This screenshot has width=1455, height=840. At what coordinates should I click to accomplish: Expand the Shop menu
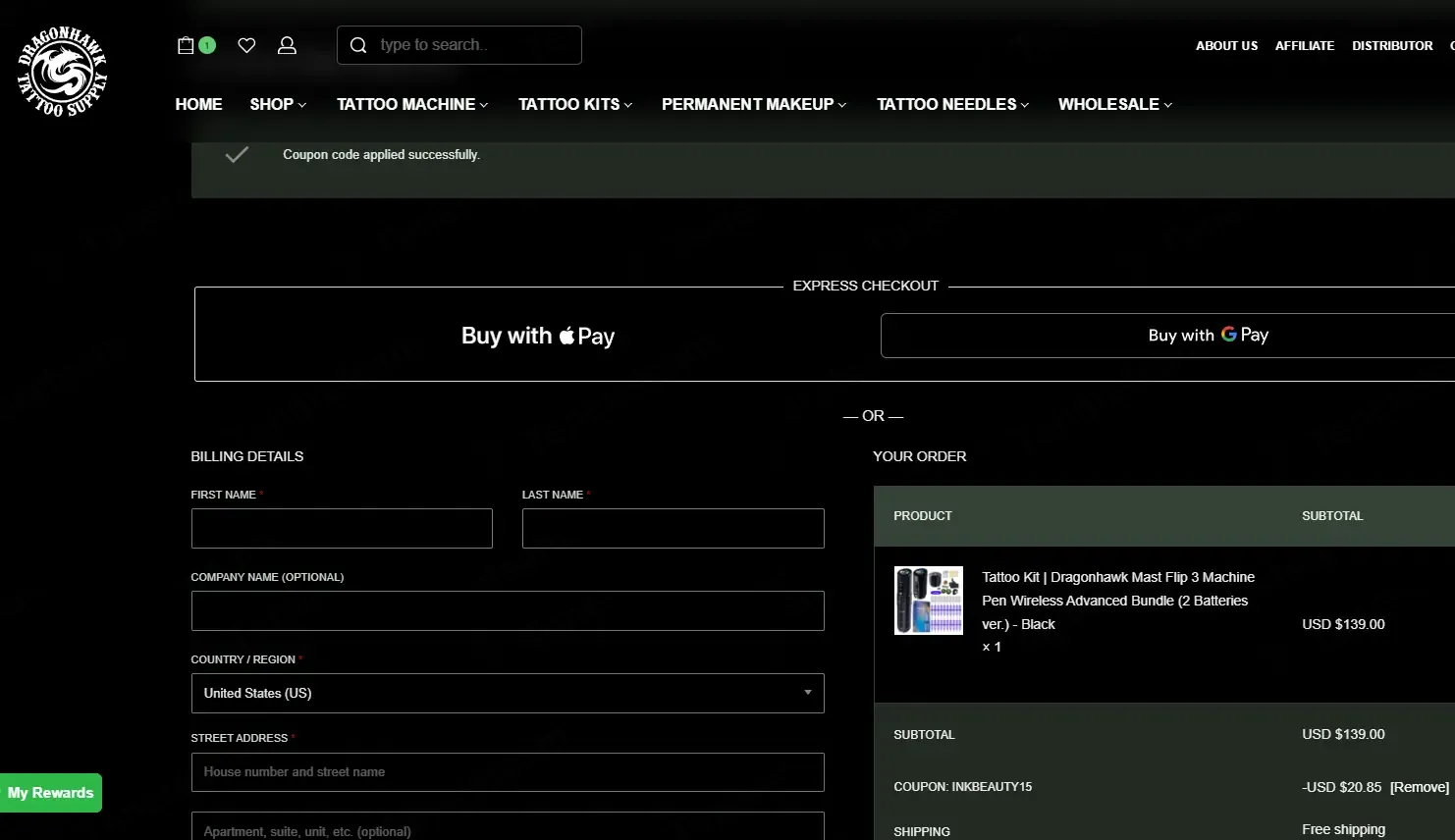pyautogui.click(x=278, y=104)
